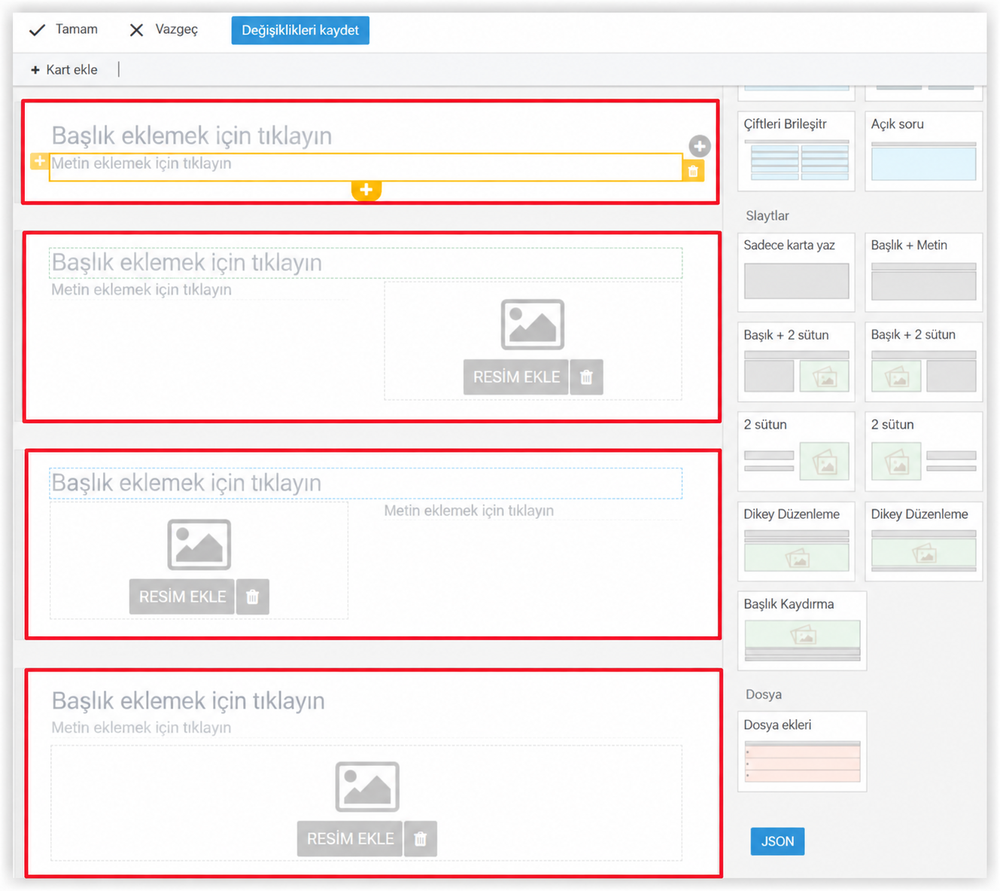
Task: Cancel editing with Vazgeç
Action: [x=164, y=30]
